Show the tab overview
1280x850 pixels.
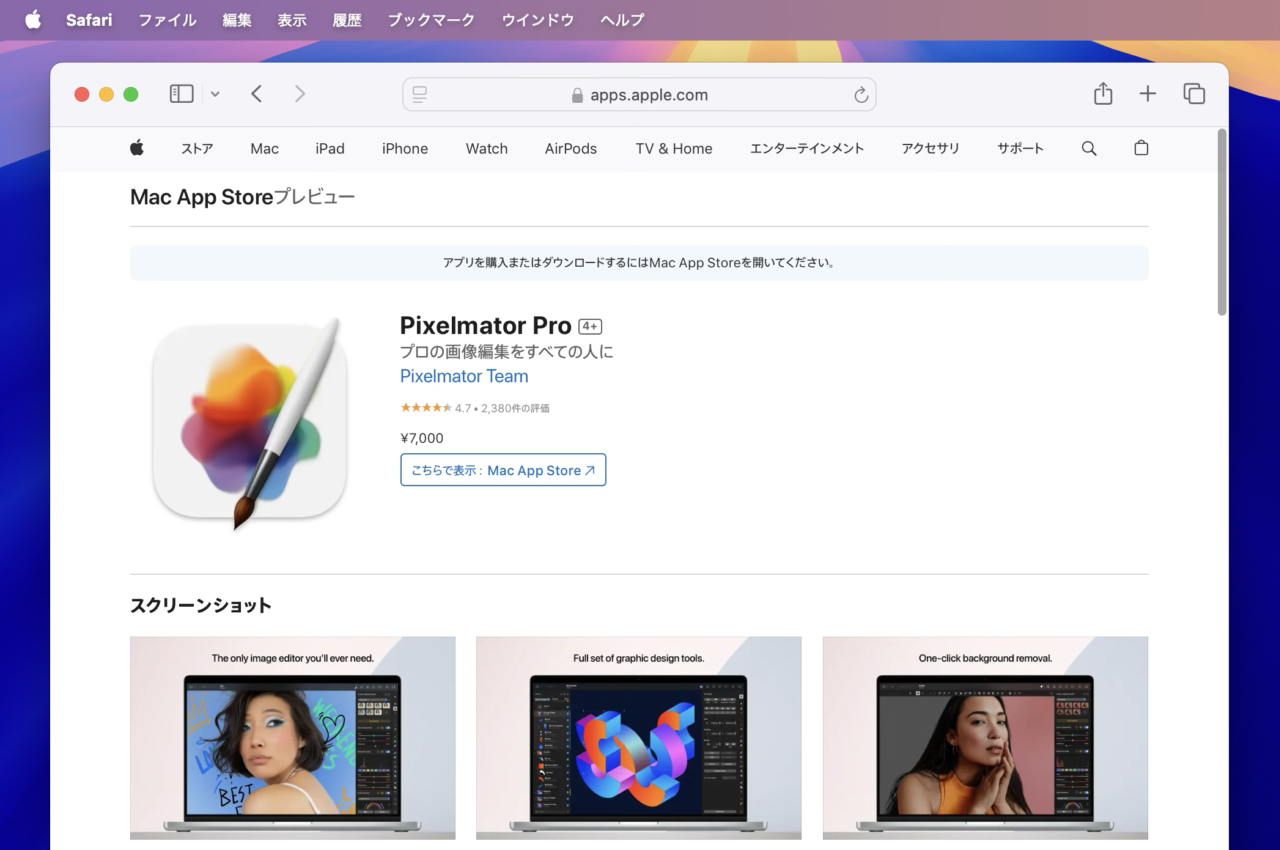[x=1194, y=94]
